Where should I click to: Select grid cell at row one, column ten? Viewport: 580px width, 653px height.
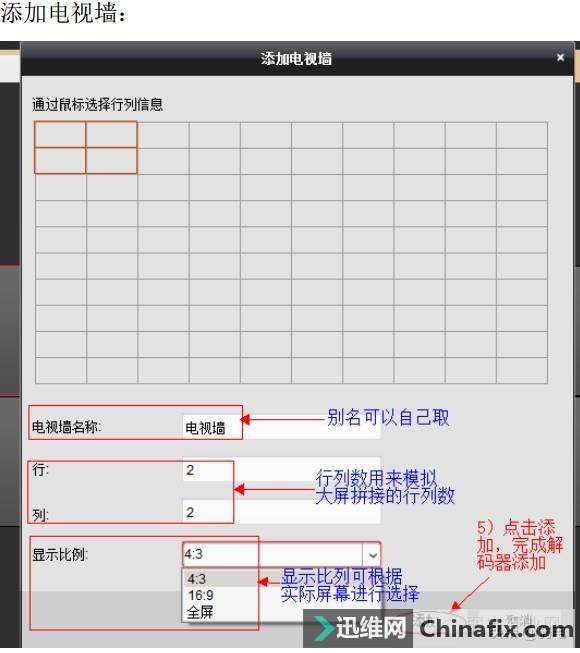(522, 135)
